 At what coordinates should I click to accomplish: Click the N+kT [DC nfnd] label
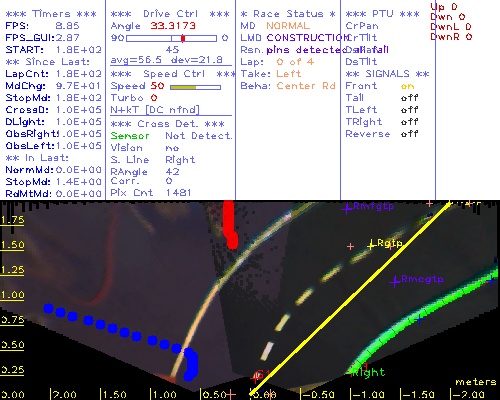(x=155, y=110)
